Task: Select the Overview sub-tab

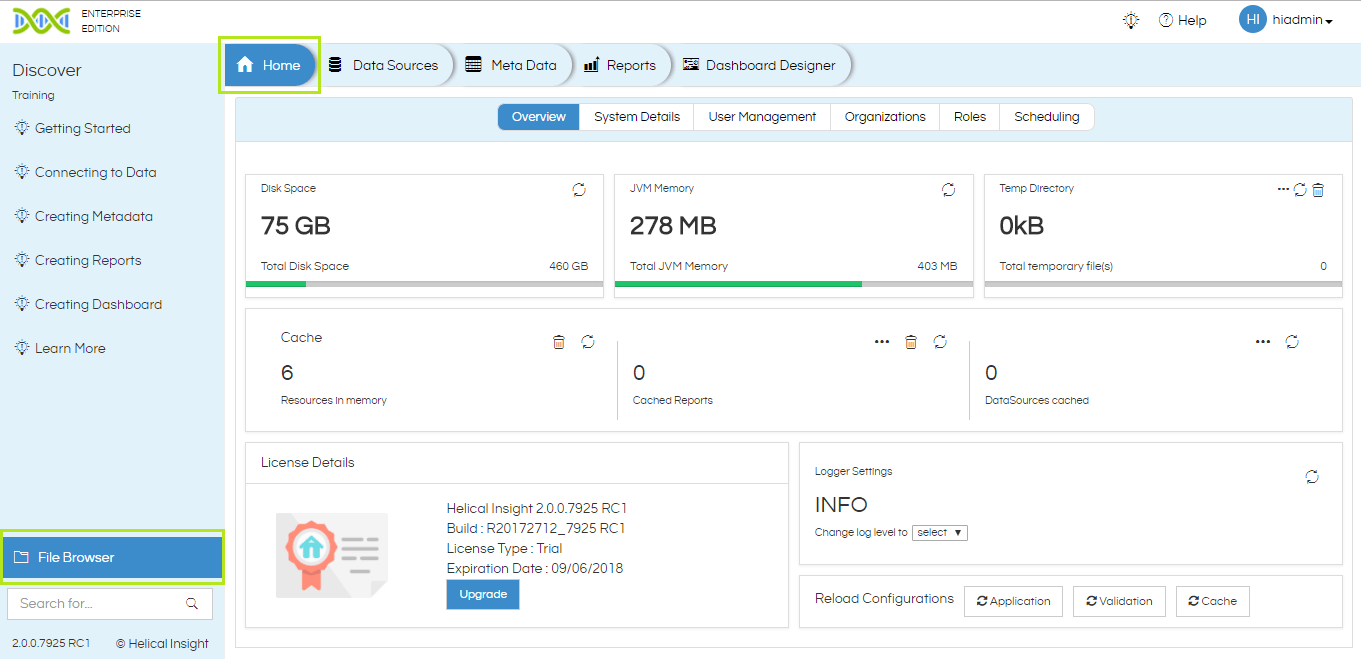Action: pos(539,117)
